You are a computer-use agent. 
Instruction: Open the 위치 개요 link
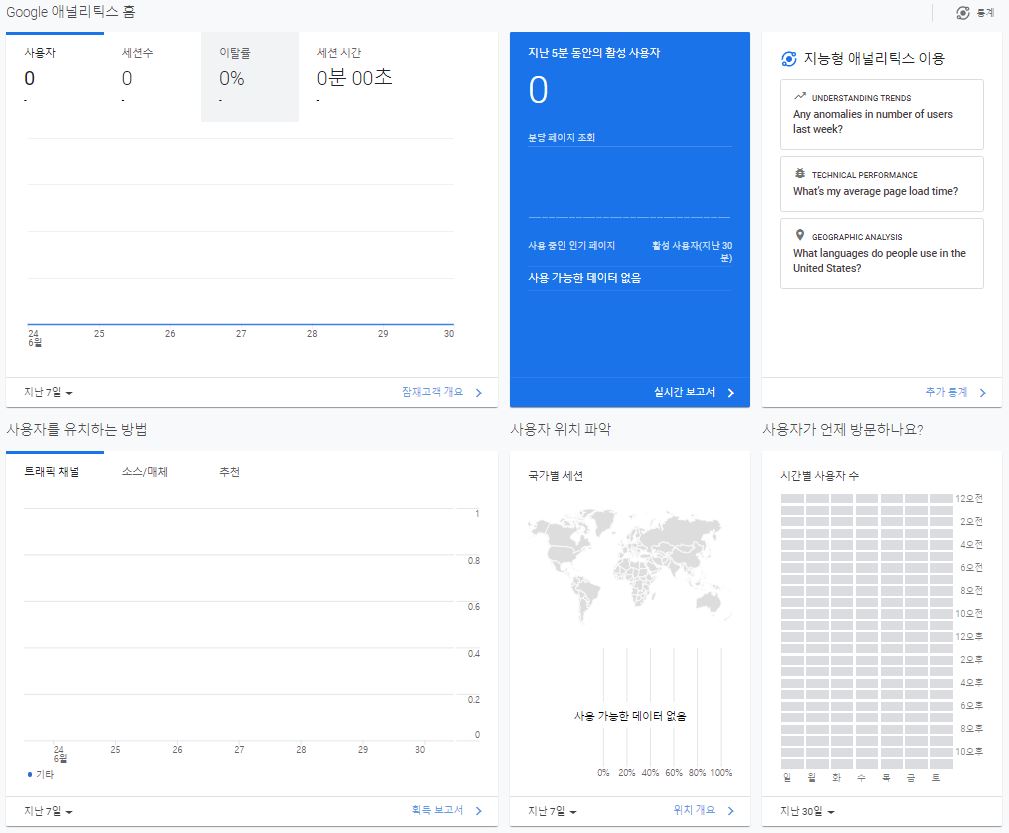[694, 810]
